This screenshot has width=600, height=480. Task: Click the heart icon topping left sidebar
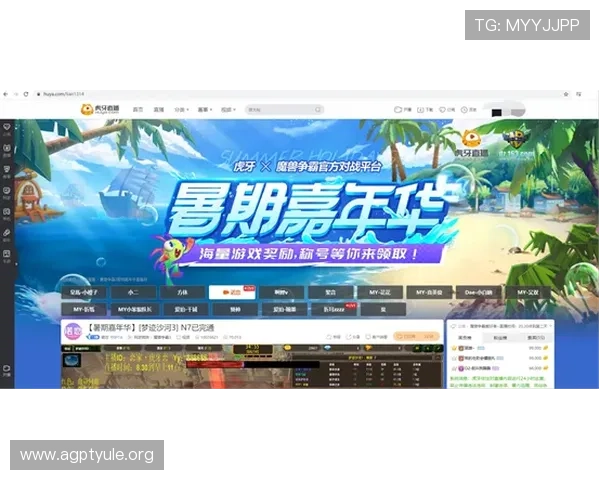tap(7, 129)
